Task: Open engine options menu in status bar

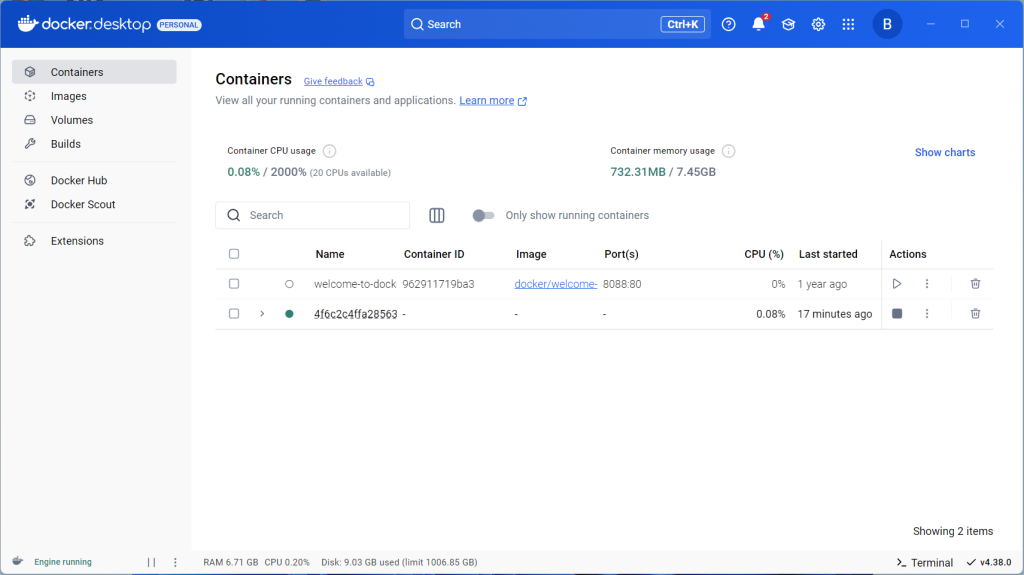Action: tap(175, 562)
